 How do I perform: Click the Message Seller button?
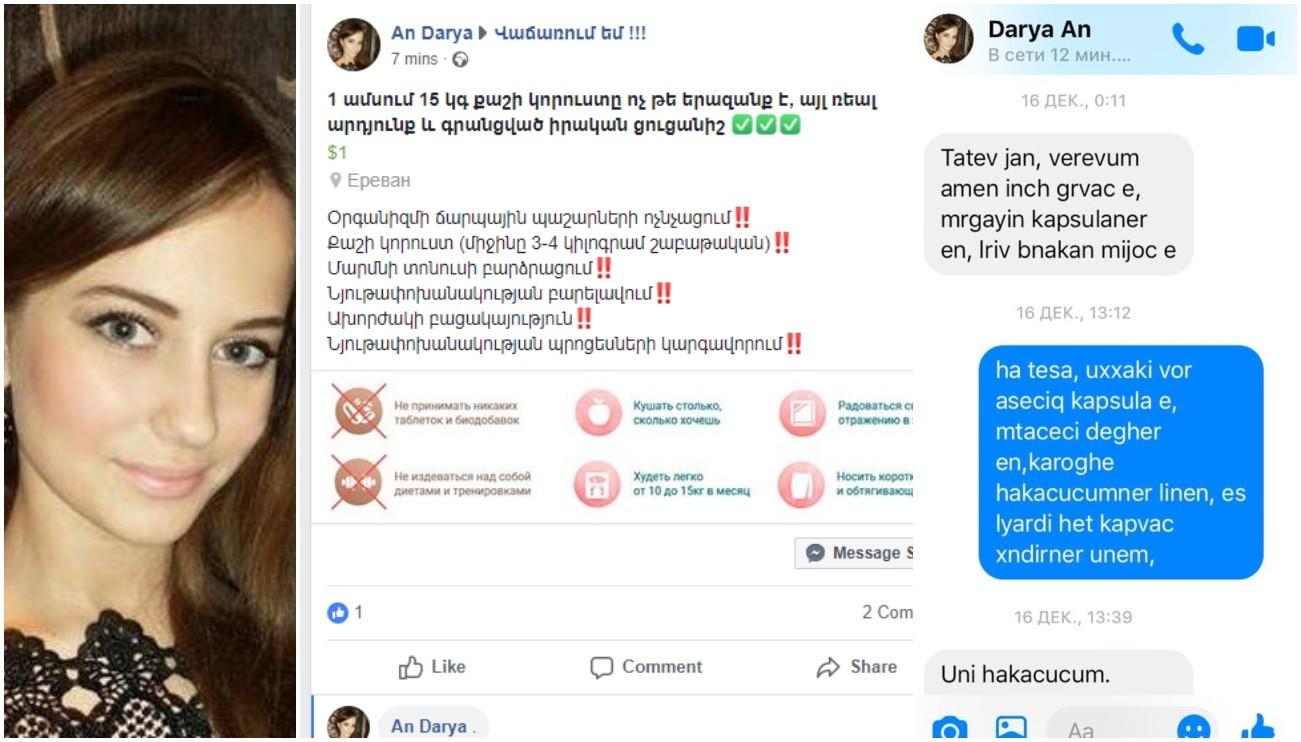854,553
